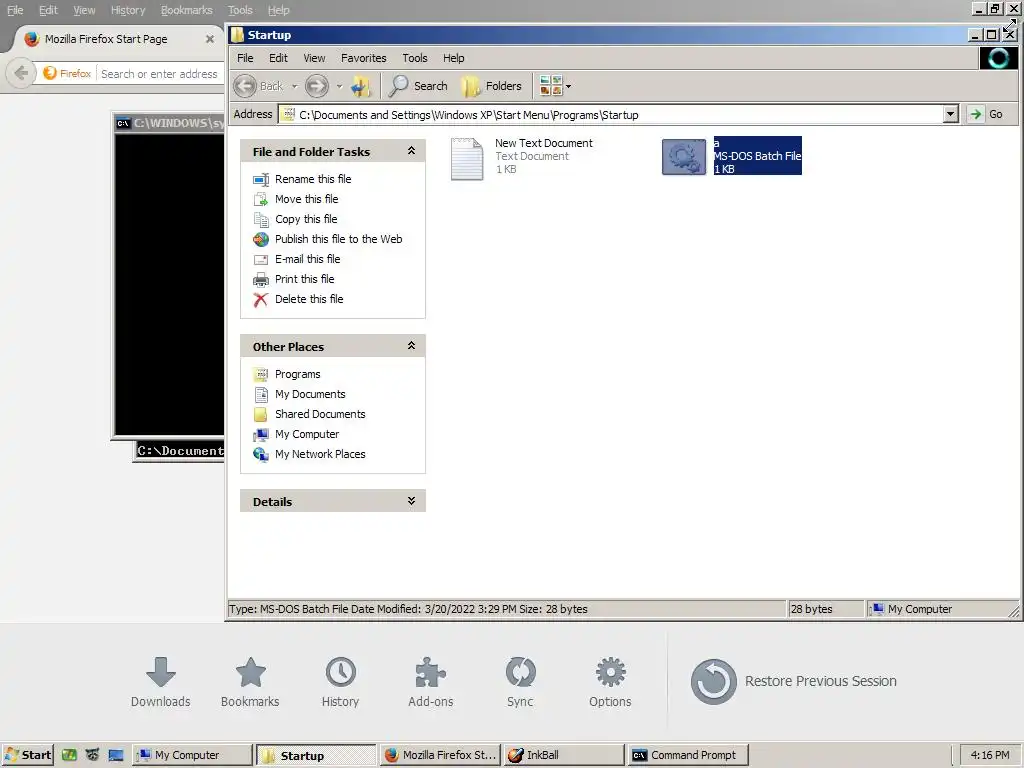
Task: Go up one folder level icon
Action: tap(360, 86)
